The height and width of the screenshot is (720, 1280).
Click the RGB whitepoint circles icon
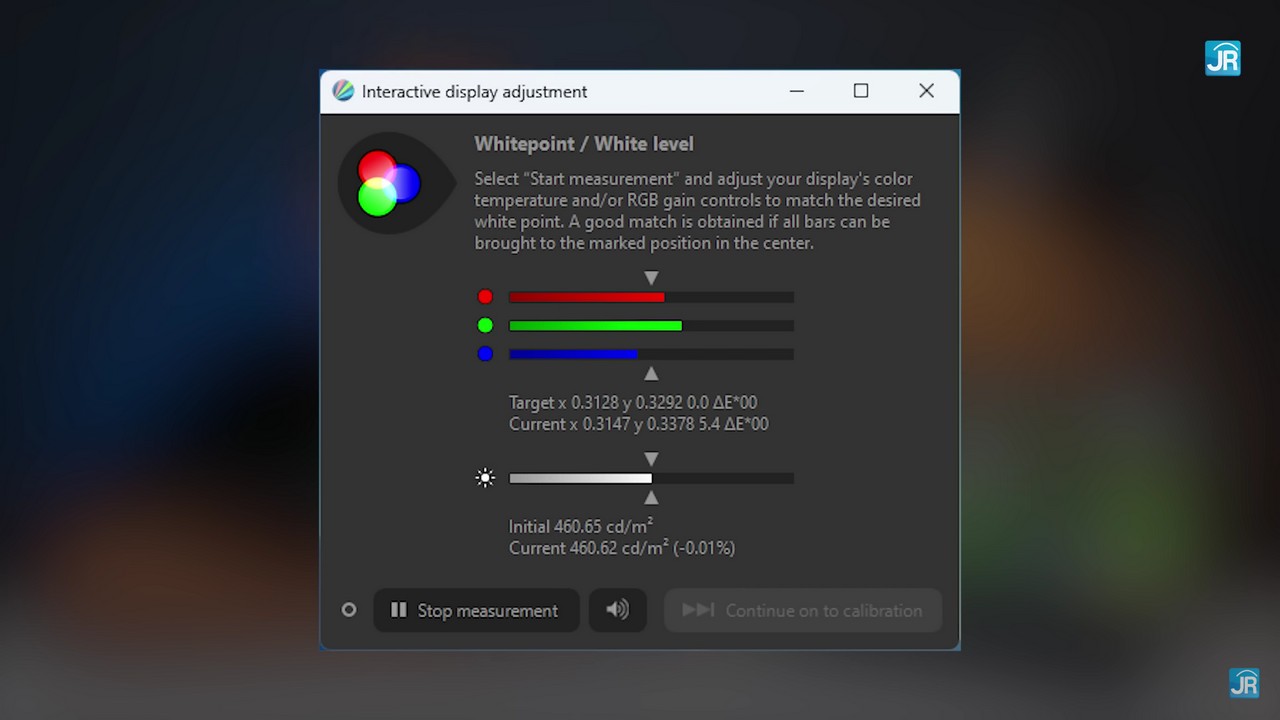pyautogui.click(x=388, y=183)
